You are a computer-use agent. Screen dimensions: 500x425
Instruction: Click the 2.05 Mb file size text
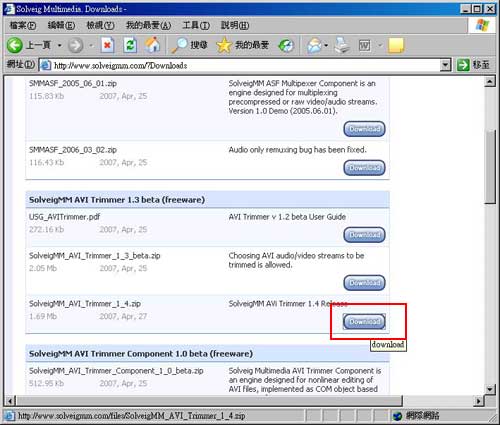point(43,268)
